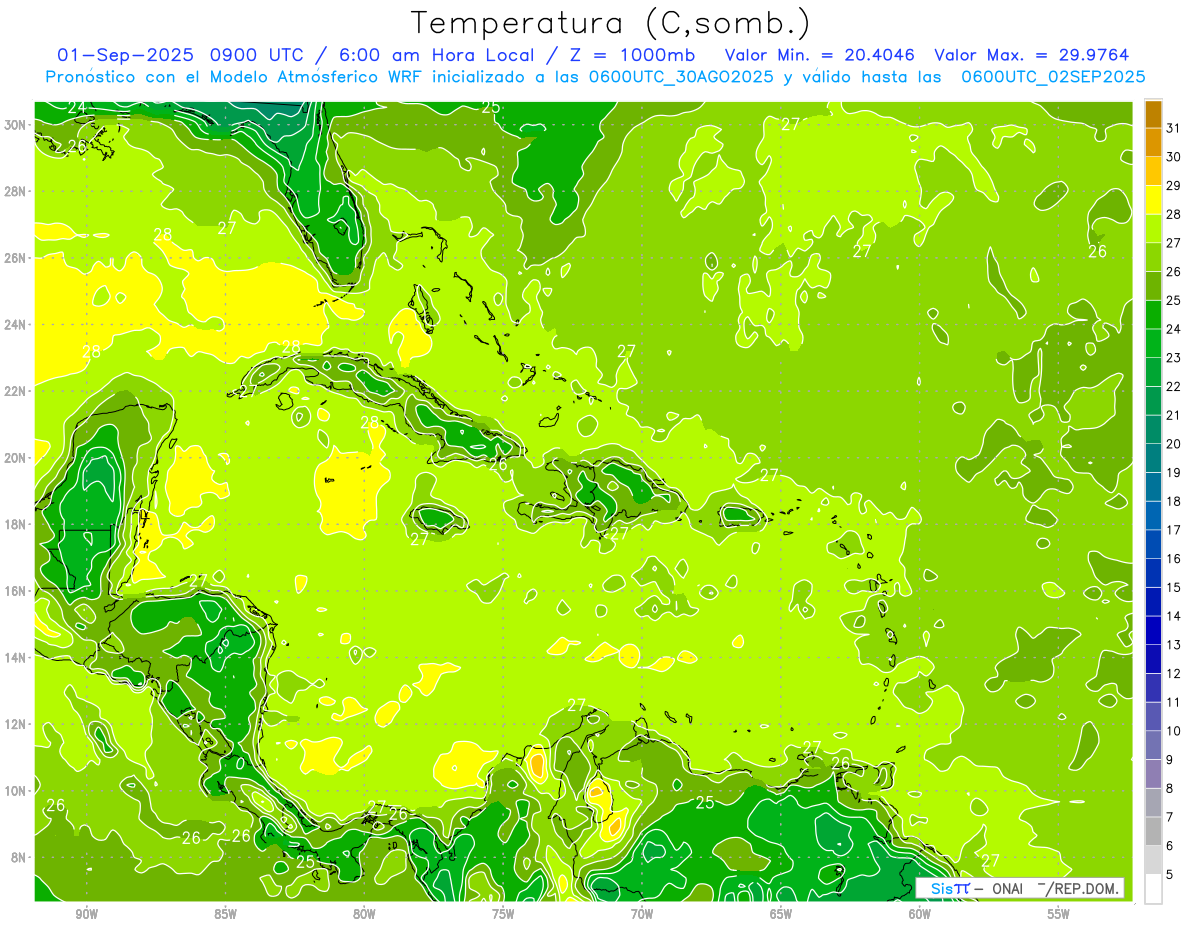Click the grey legend swatch between 6 and 7
This screenshot has height=927, width=1200.
(1153, 831)
